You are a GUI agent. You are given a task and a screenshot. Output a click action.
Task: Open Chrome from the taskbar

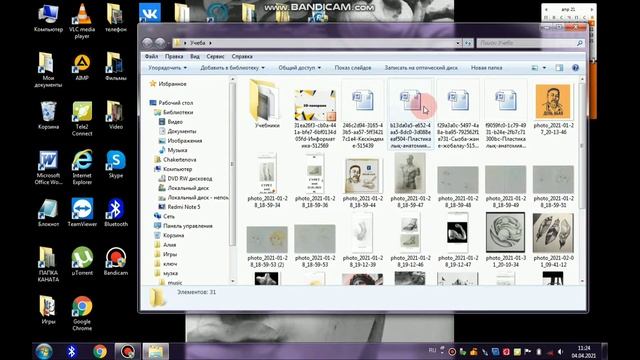click(x=100, y=351)
